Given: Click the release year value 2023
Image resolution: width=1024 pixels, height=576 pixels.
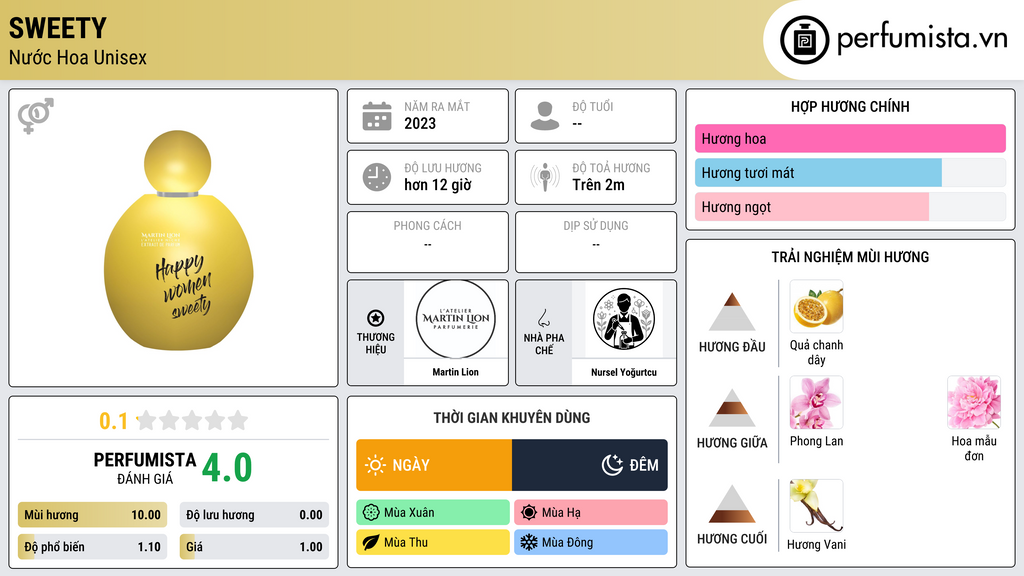Looking at the screenshot, I should (420, 123).
